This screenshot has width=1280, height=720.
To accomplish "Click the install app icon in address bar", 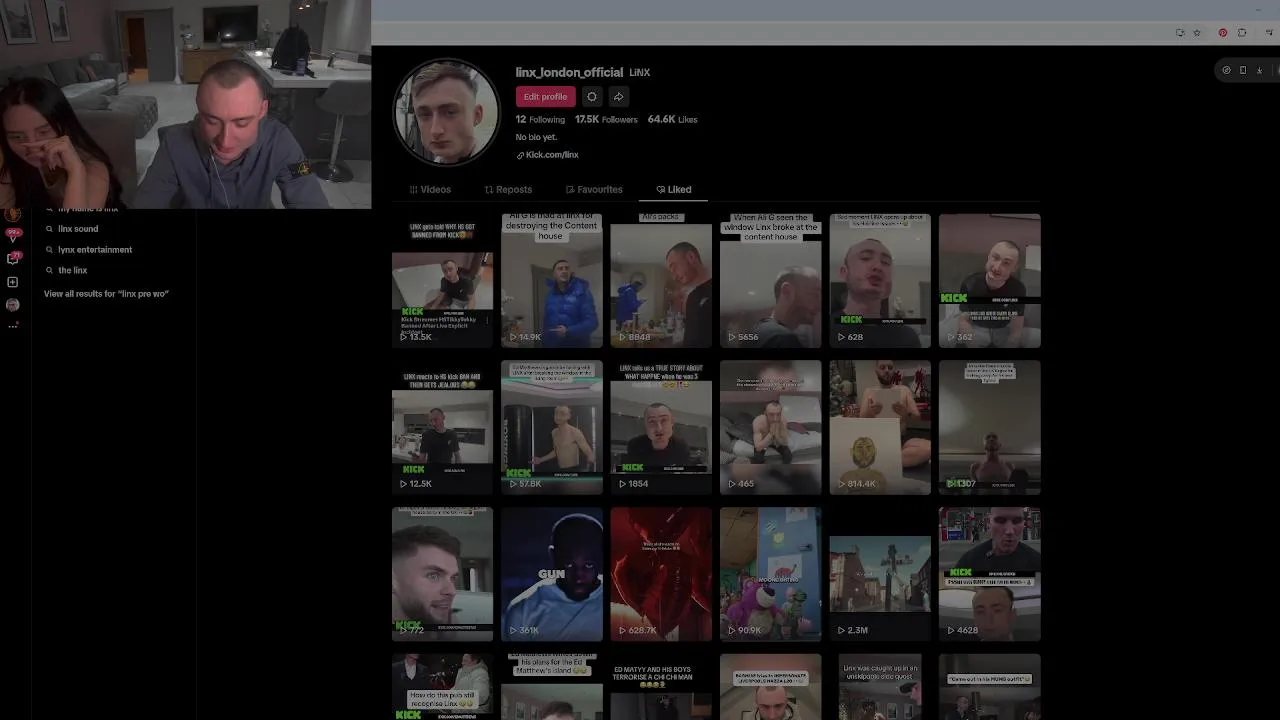I will [x=1180, y=33].
